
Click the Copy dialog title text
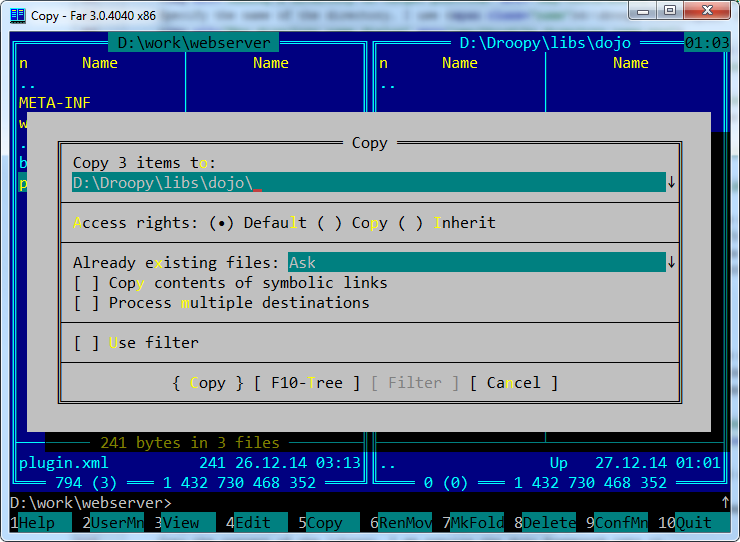(370, 143)
